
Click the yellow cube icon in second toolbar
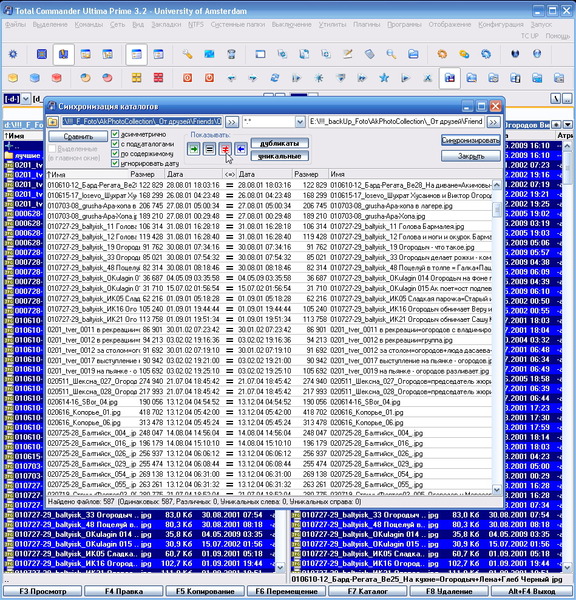tap(13, 78)
